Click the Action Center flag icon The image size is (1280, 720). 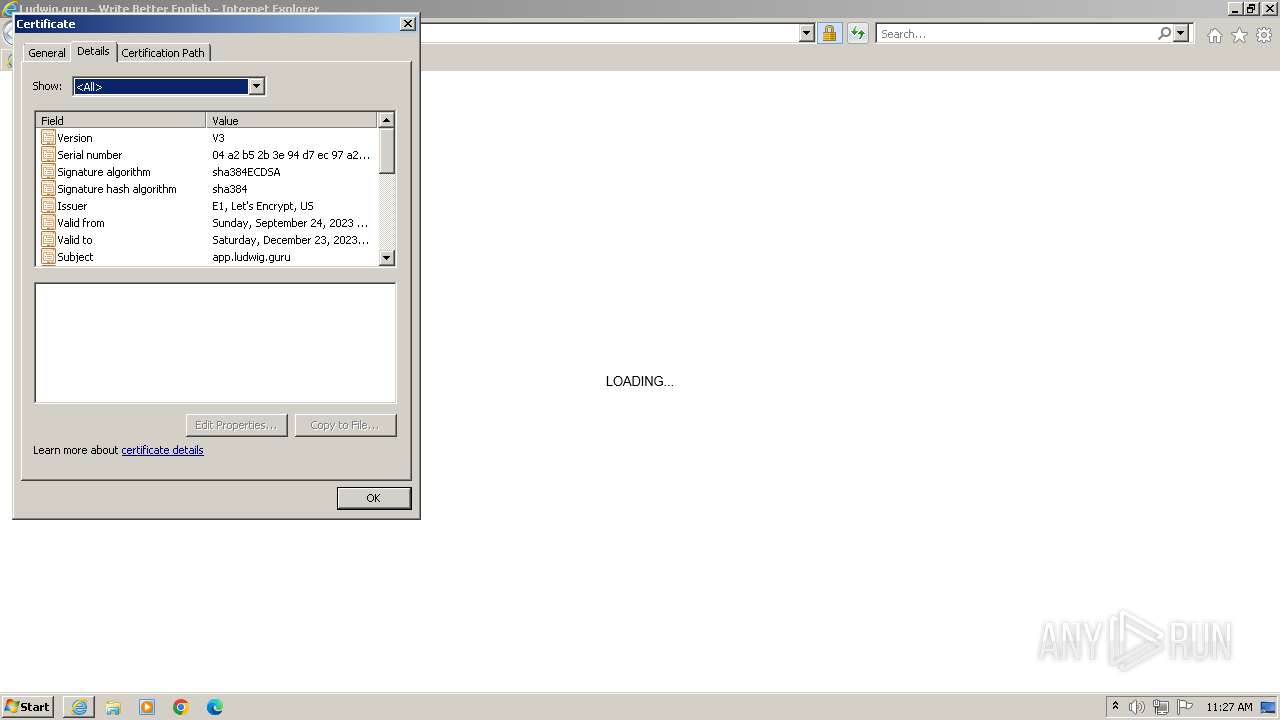[1185, 707]
